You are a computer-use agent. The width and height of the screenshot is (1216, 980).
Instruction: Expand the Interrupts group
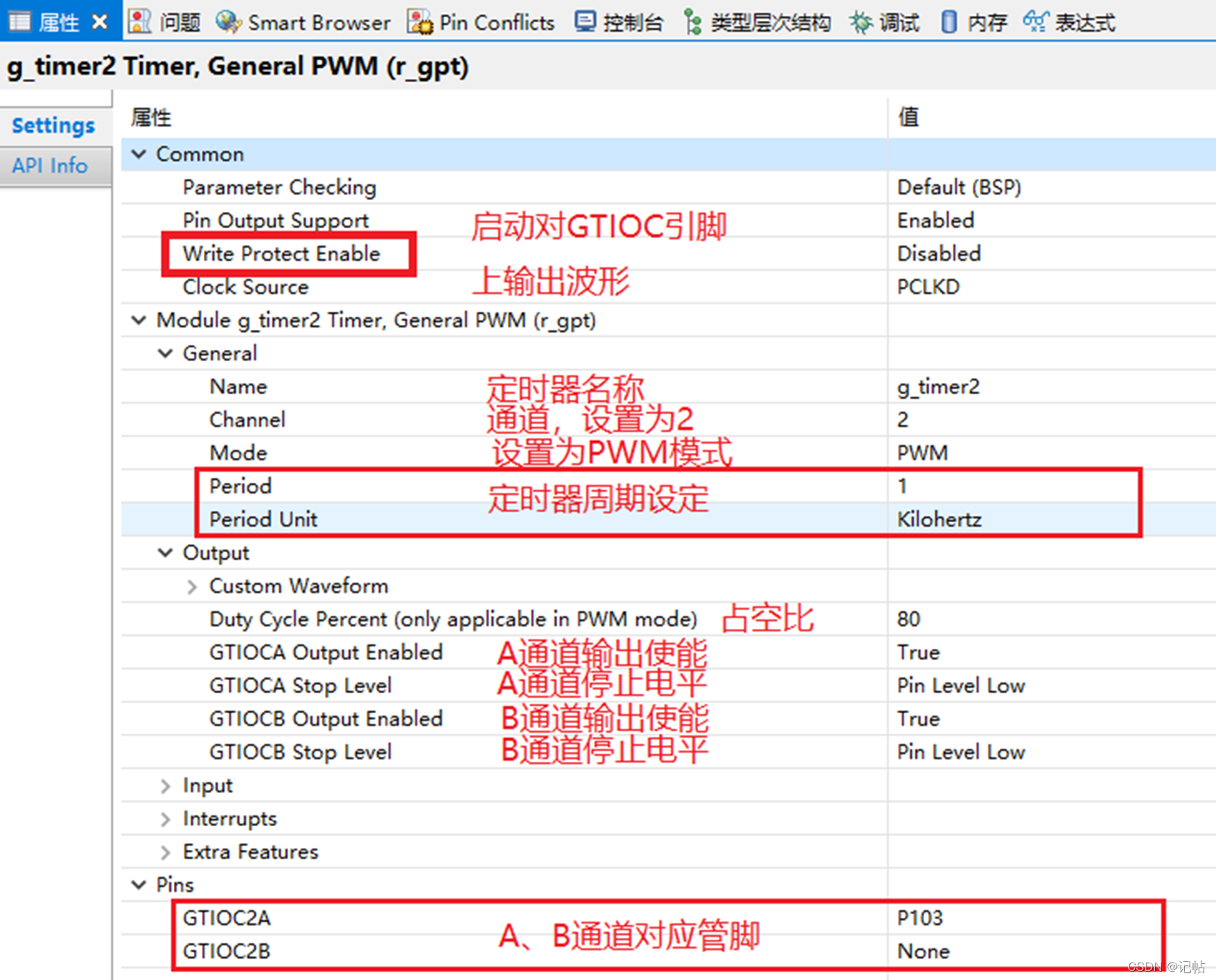point(166,819)
